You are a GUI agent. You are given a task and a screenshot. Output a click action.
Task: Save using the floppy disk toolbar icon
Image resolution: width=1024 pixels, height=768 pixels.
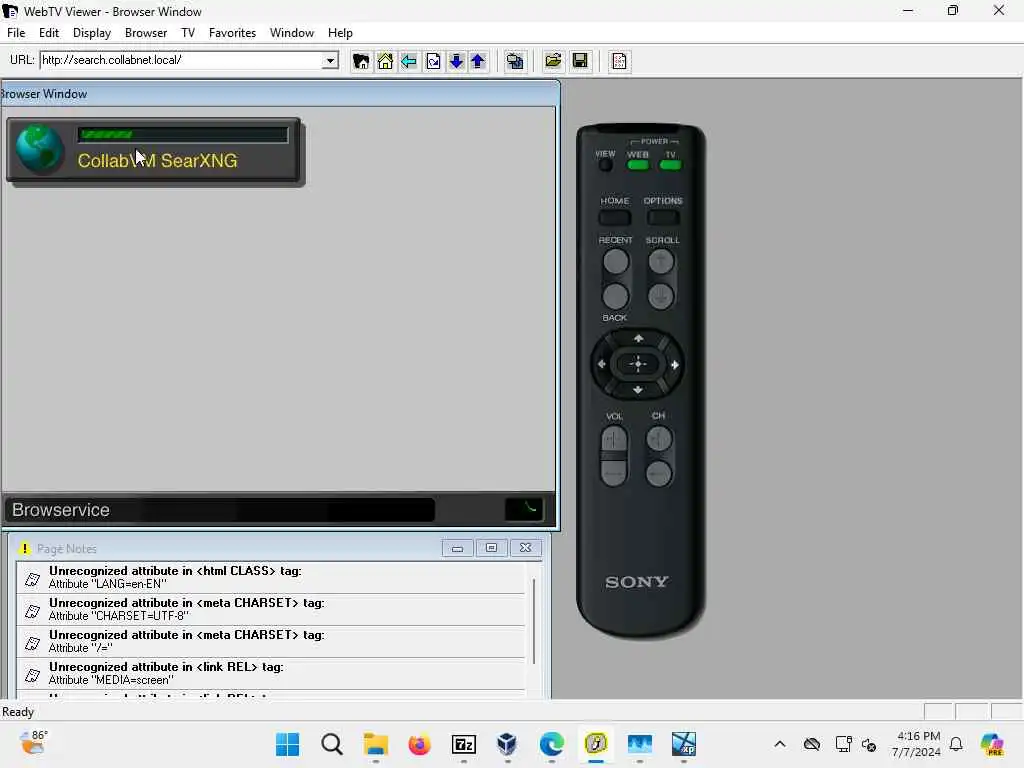tap(580, 61)
